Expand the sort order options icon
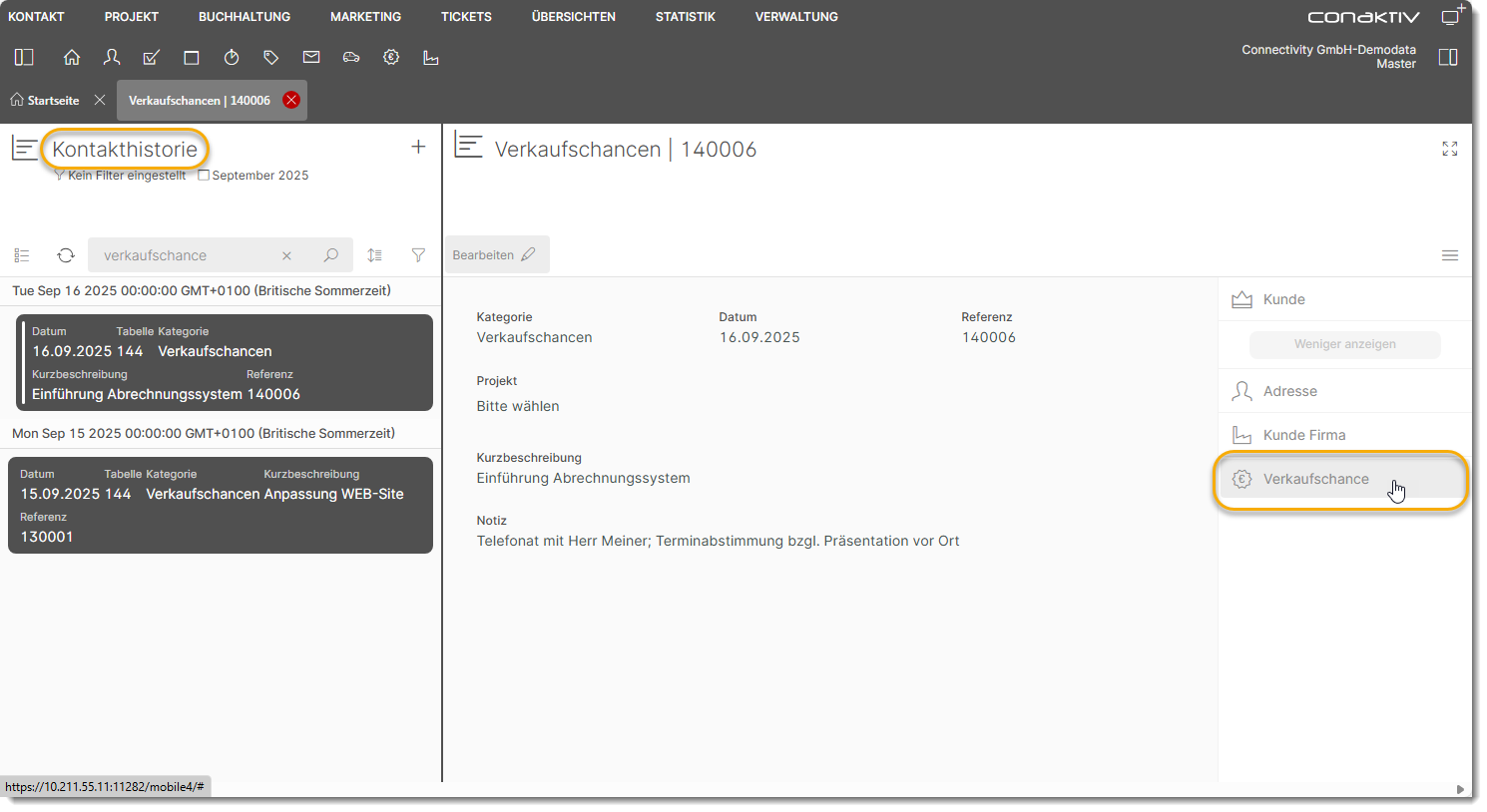The height and width of the screenshot is (812, 1487). 374,255
